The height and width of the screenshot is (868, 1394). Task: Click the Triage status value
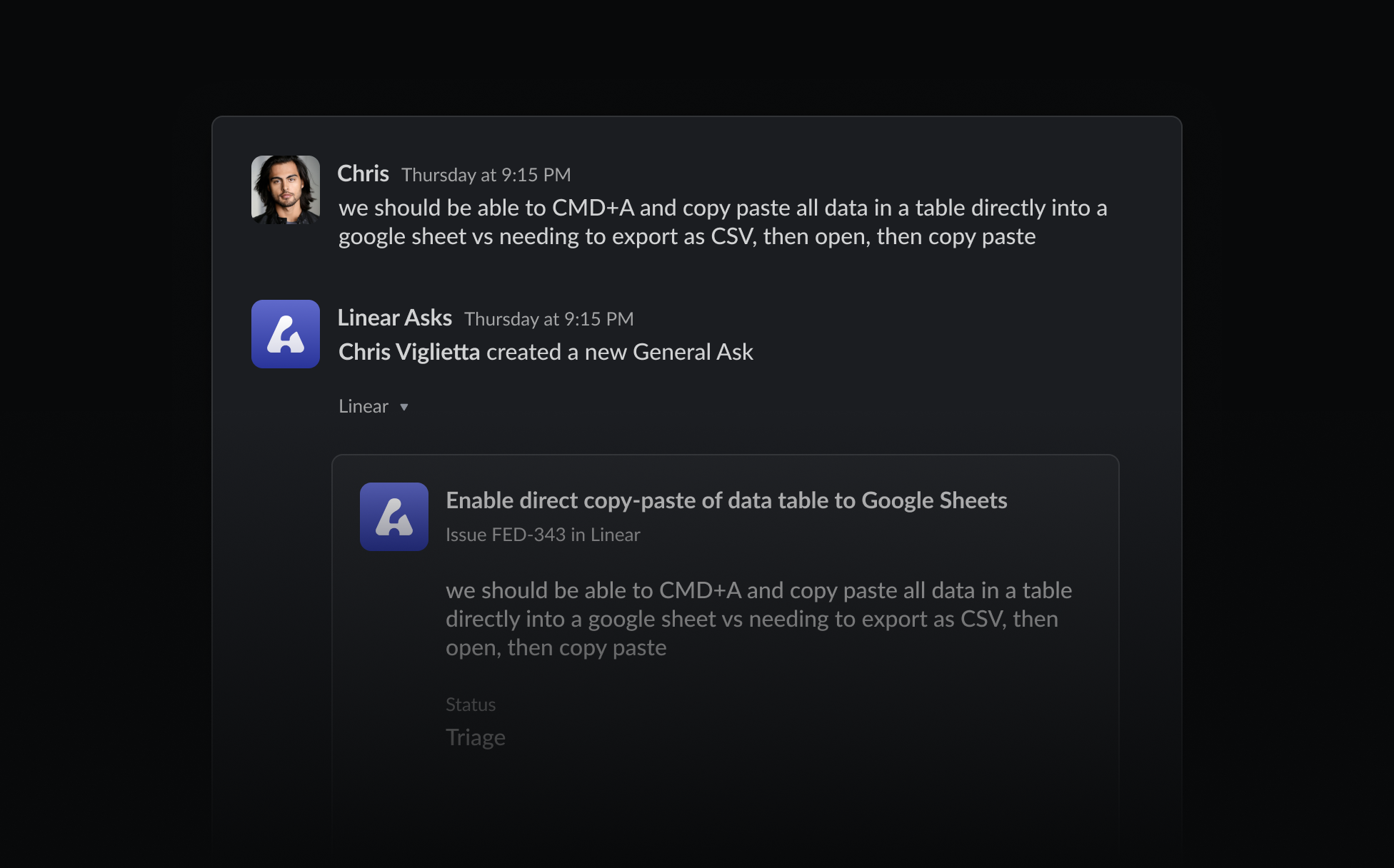[475, 737]
